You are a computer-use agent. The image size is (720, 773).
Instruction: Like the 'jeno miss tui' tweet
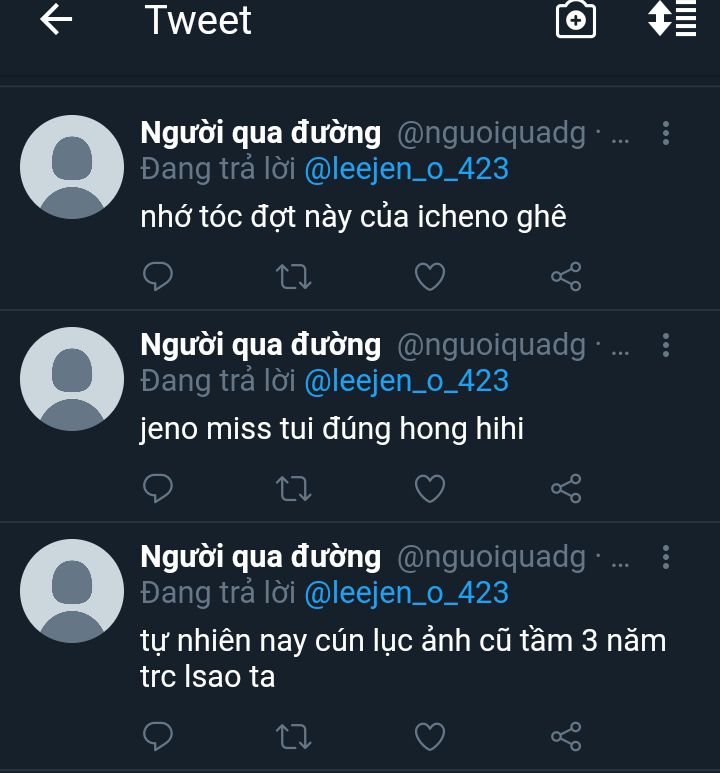tap(430, 488)
